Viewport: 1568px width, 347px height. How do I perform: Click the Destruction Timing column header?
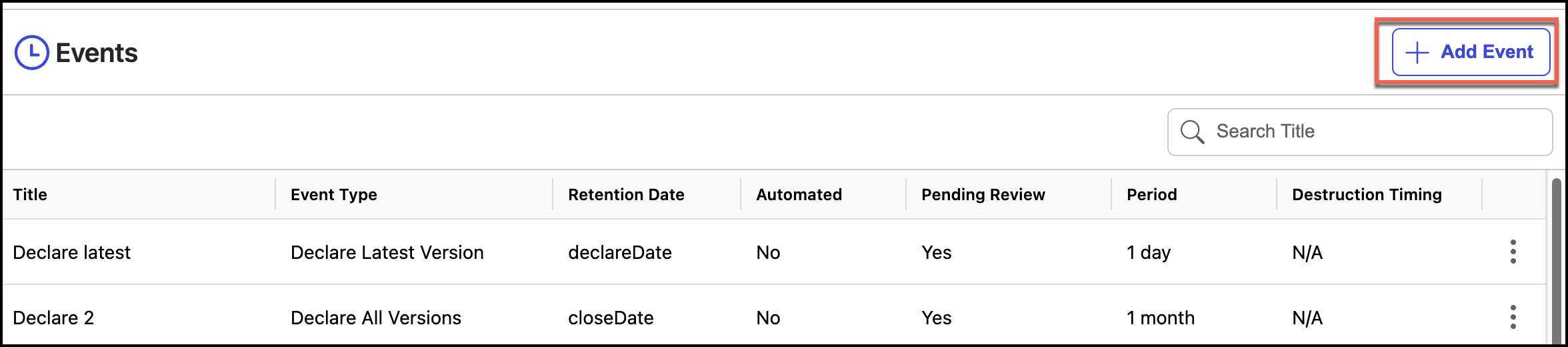pos(1367,195)
